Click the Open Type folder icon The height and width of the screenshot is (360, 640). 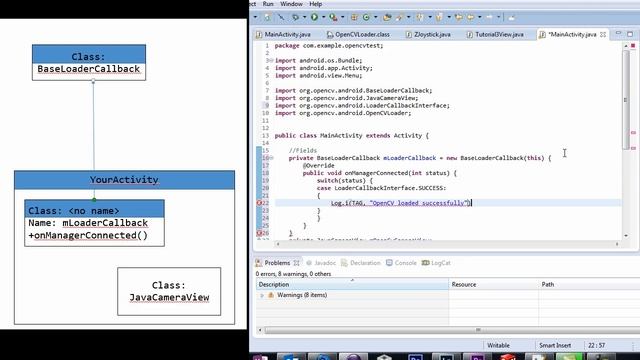pyautogui.click(x=387, y=17)
